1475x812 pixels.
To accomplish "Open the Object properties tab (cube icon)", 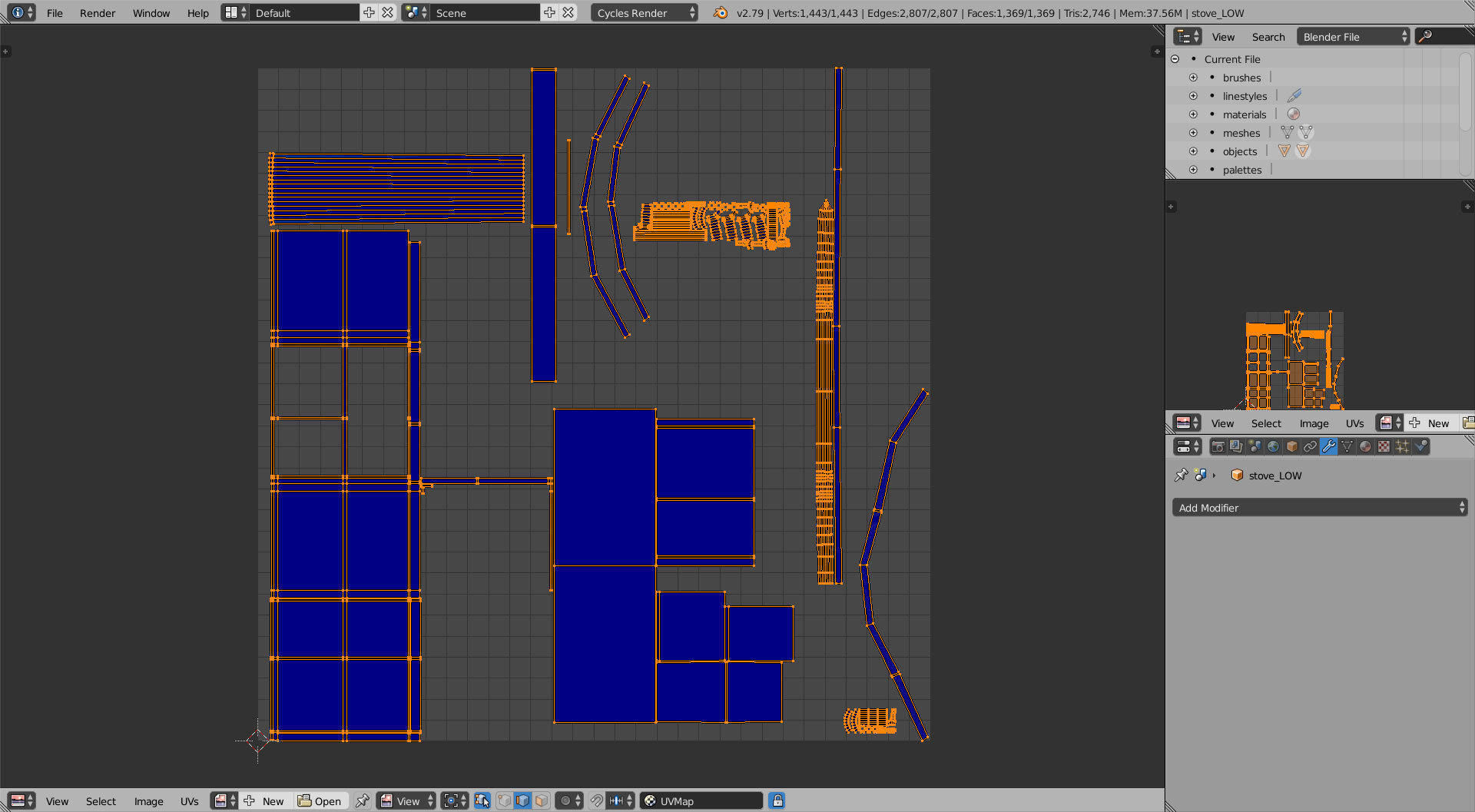I will 1291,446.
